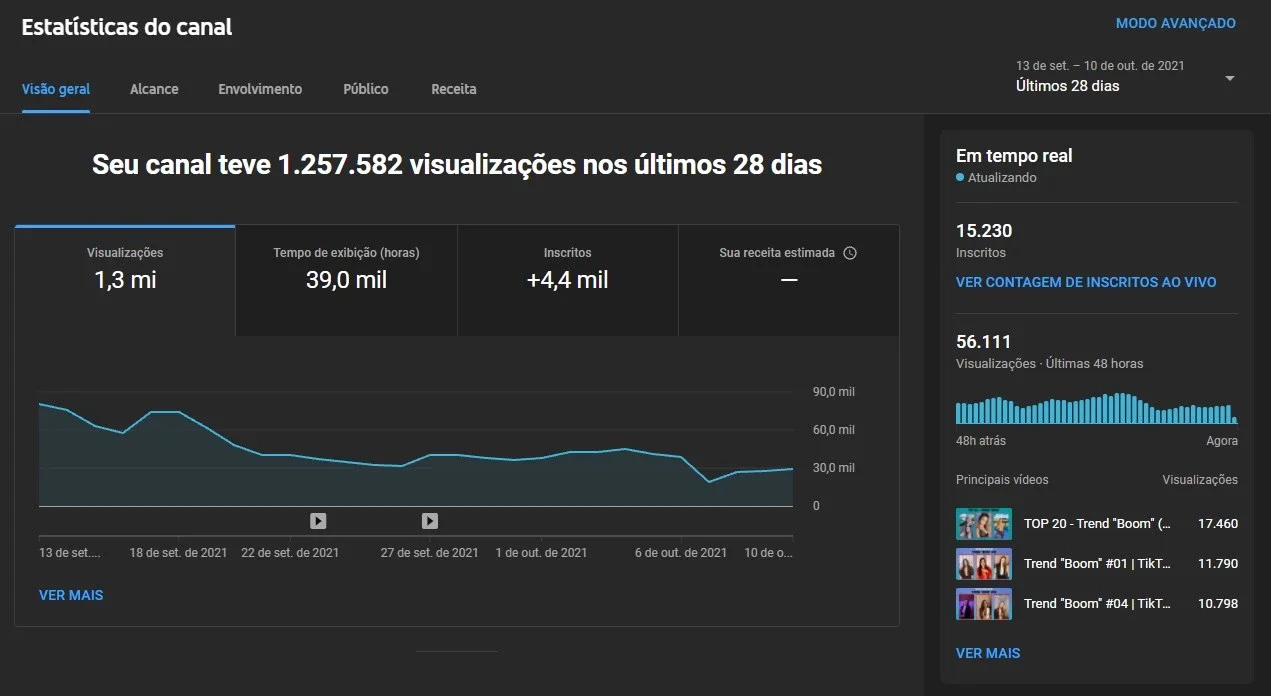Select the Tempo de exibição metric card
Viewport: 1271px width, 696px height.
[x=346, y=280]
